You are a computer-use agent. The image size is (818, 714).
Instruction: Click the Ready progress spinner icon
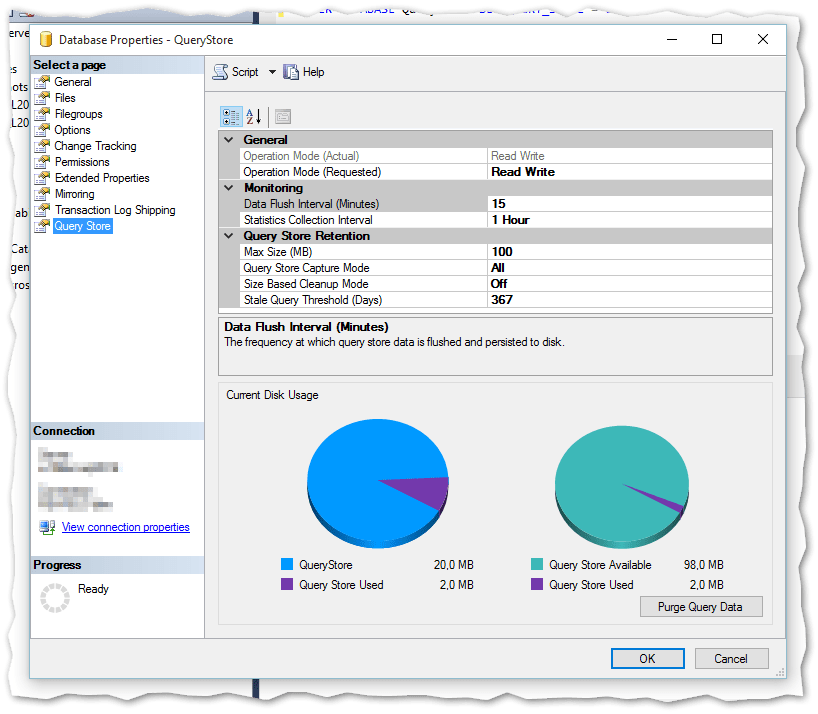coord(55,598)
